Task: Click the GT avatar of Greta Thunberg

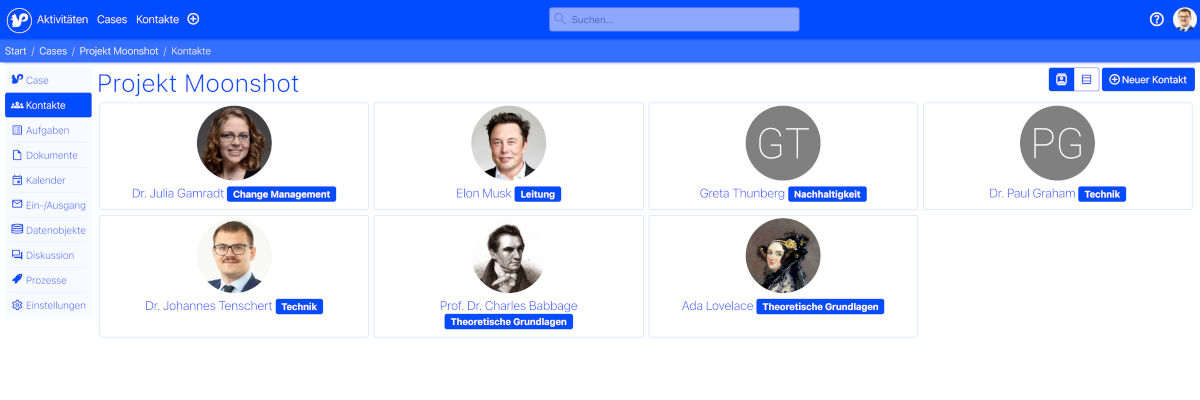Action: point(783,143)
